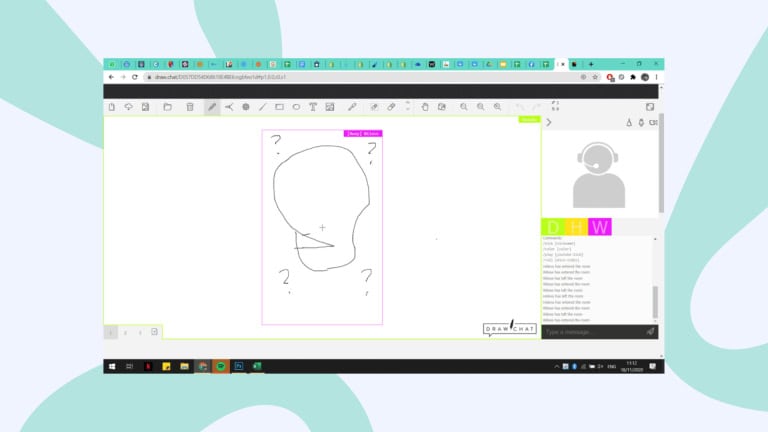Viewport: 768px width, 432px height.
Task: Collapse the side panel with the chevron arrow
Action: (549, 122)
